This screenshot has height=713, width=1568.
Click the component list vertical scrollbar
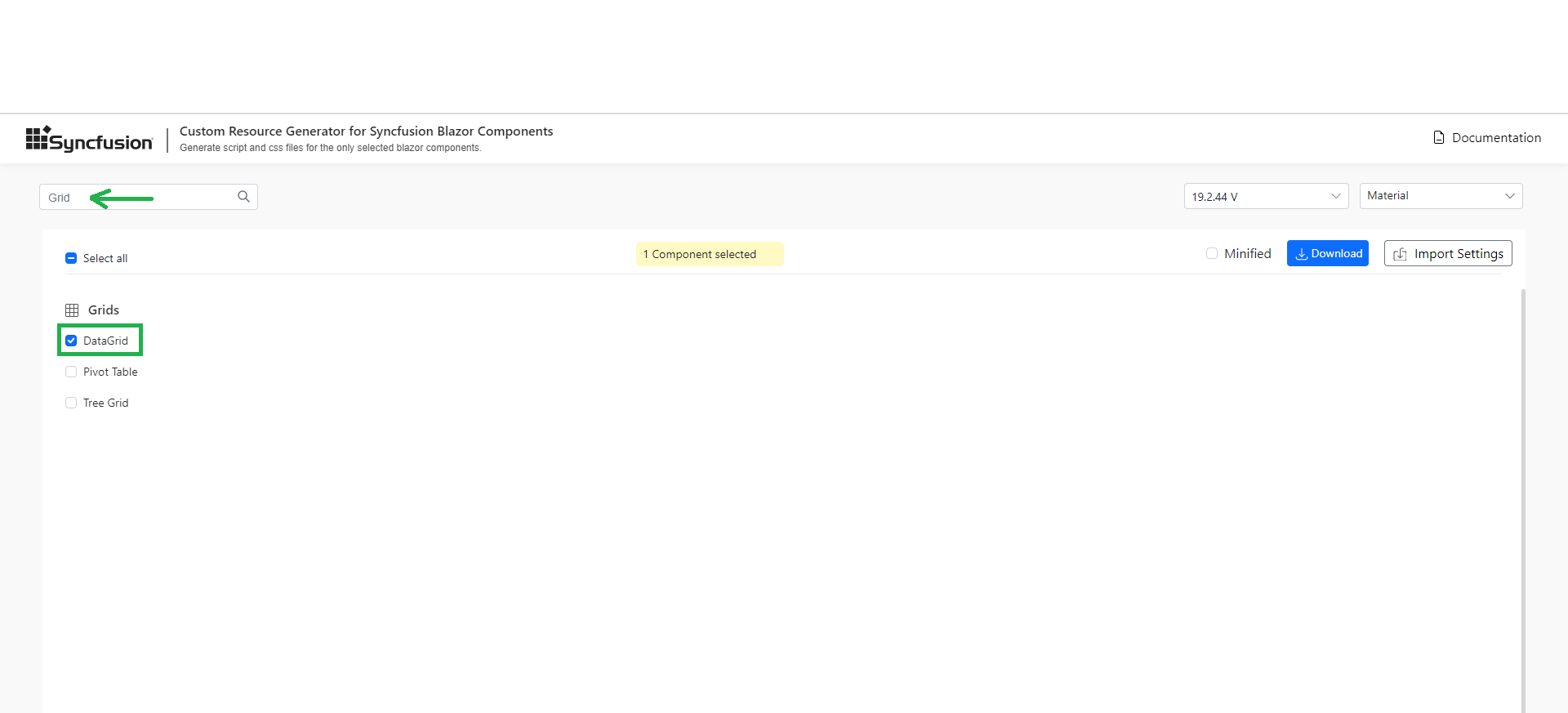(1523, 500)
